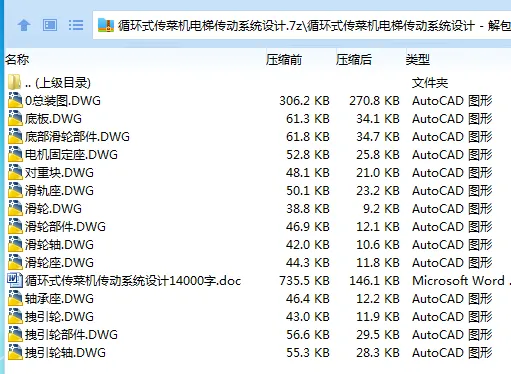Select 循环式传菜机传动系统设计14000字.doc
Viewport: 511px width, 374px height.
click(133, 281)
